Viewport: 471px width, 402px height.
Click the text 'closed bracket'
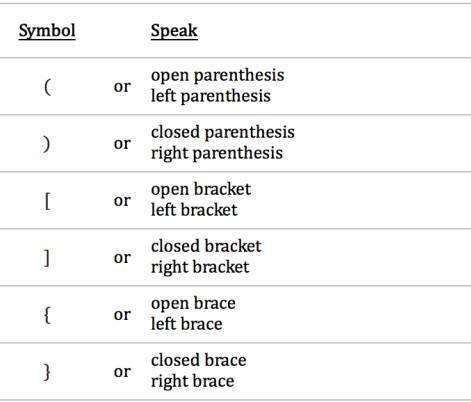(206, 247)
